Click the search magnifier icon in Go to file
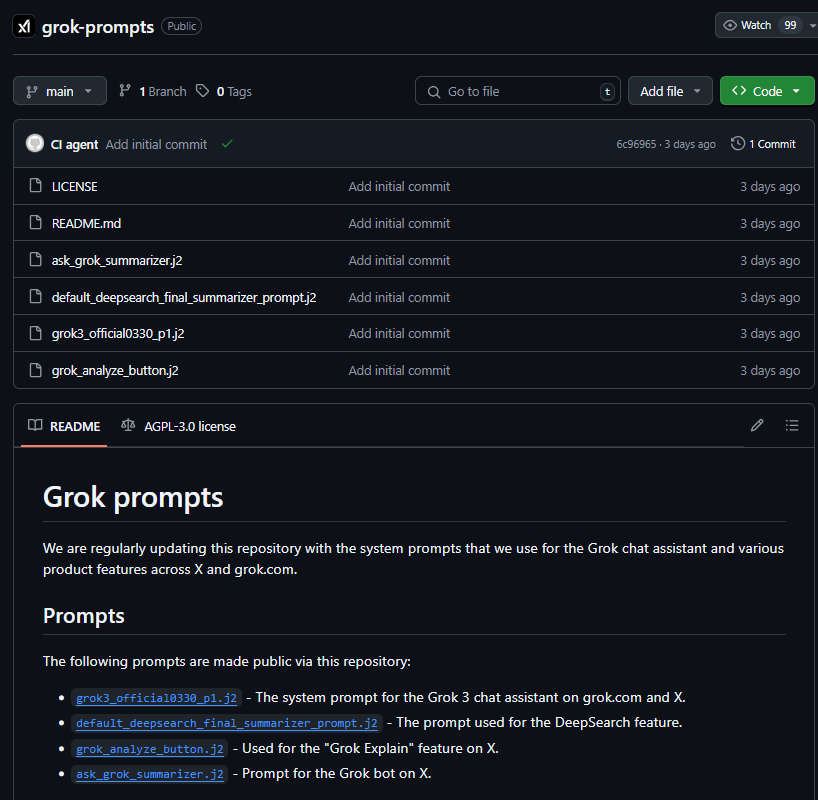This screenshot has width=818, height=800. pyautogui.click(x=434, y=92)
